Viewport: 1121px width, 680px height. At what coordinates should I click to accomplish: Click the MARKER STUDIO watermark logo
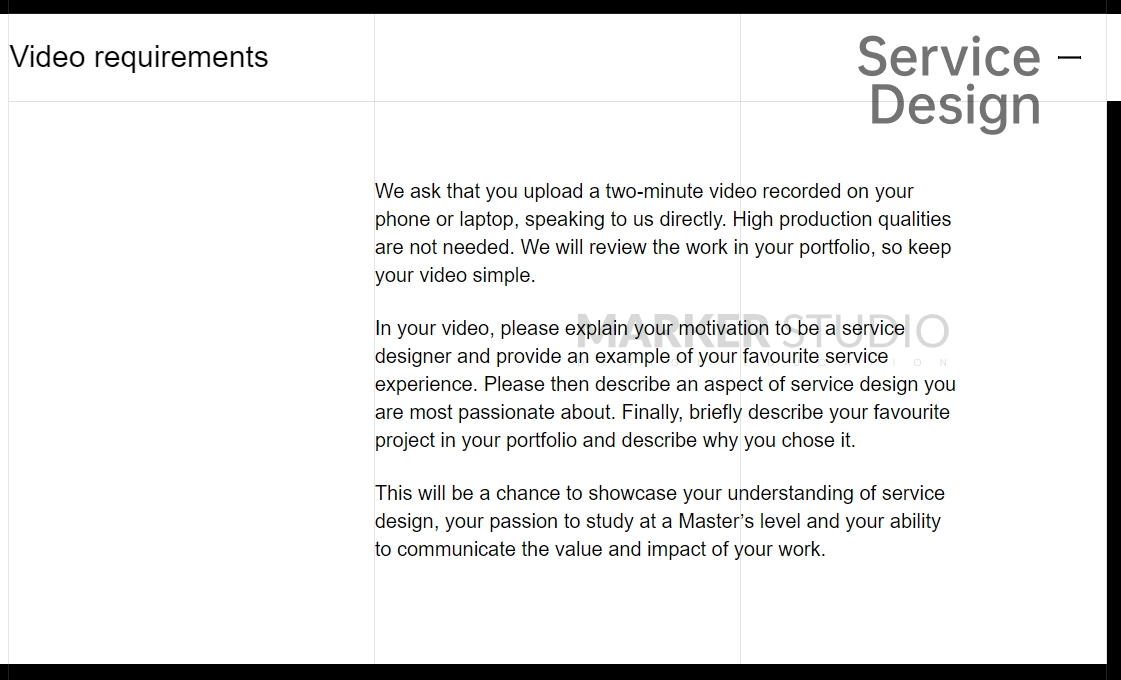click(762, 333)
